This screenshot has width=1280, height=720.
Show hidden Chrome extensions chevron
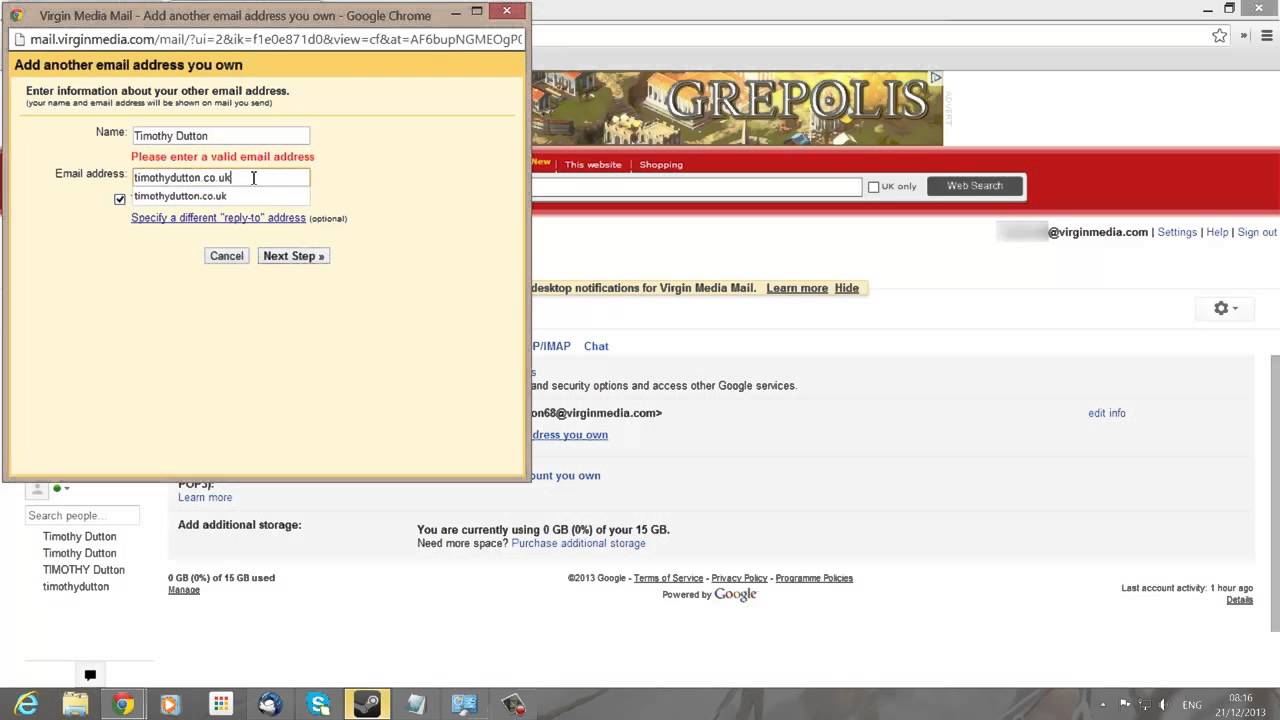coord(1244,35)
